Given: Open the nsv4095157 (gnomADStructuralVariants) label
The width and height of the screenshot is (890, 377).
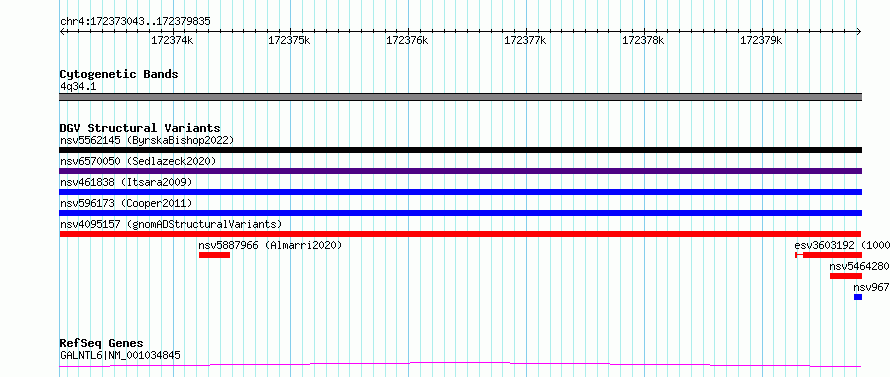Looking at the screenshot, I should (171, 224).
